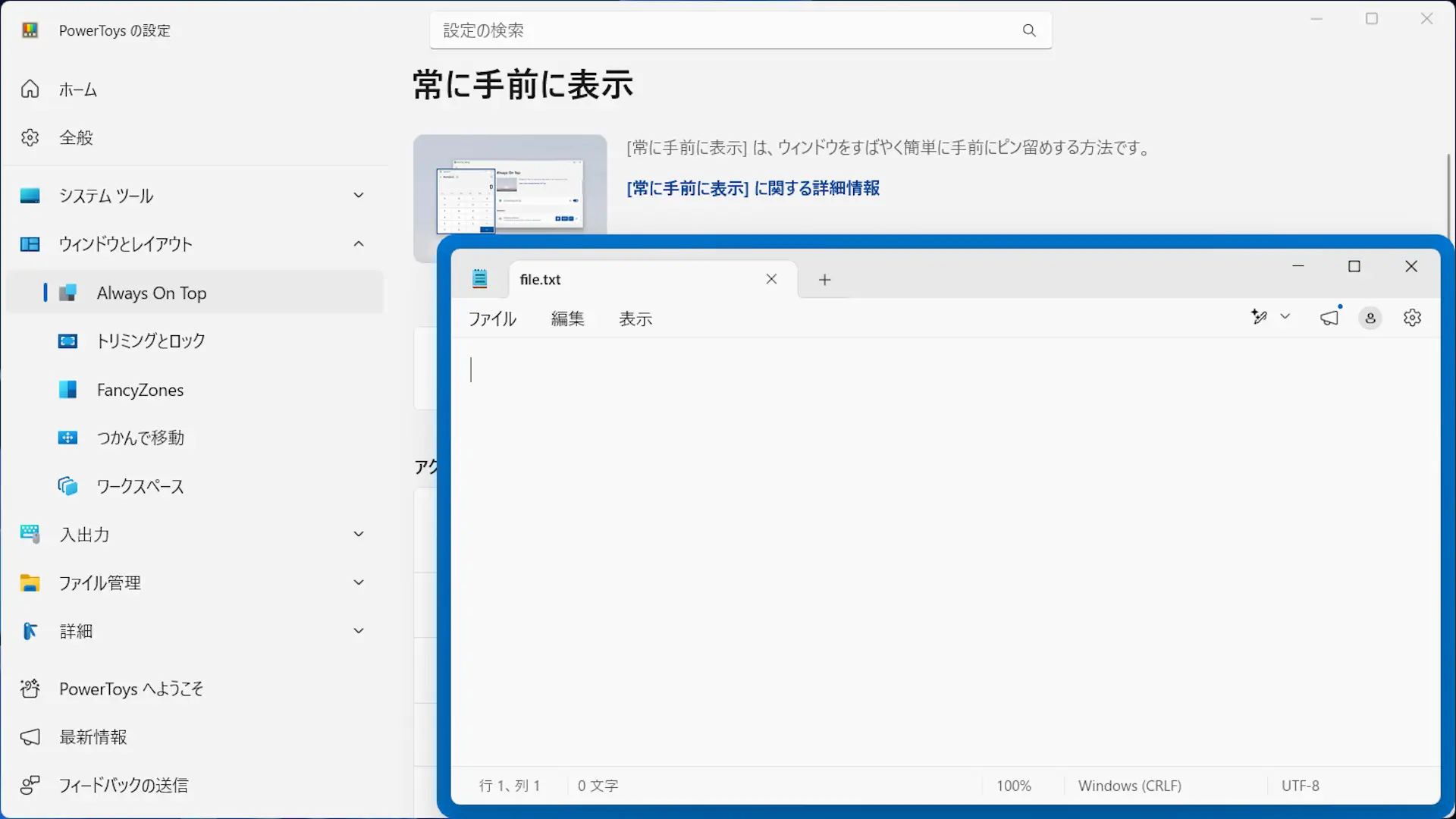Image resolution: width=1456 pixels, height=819 pixels.
Task: Select the file.txt tab
Action: 653,279
